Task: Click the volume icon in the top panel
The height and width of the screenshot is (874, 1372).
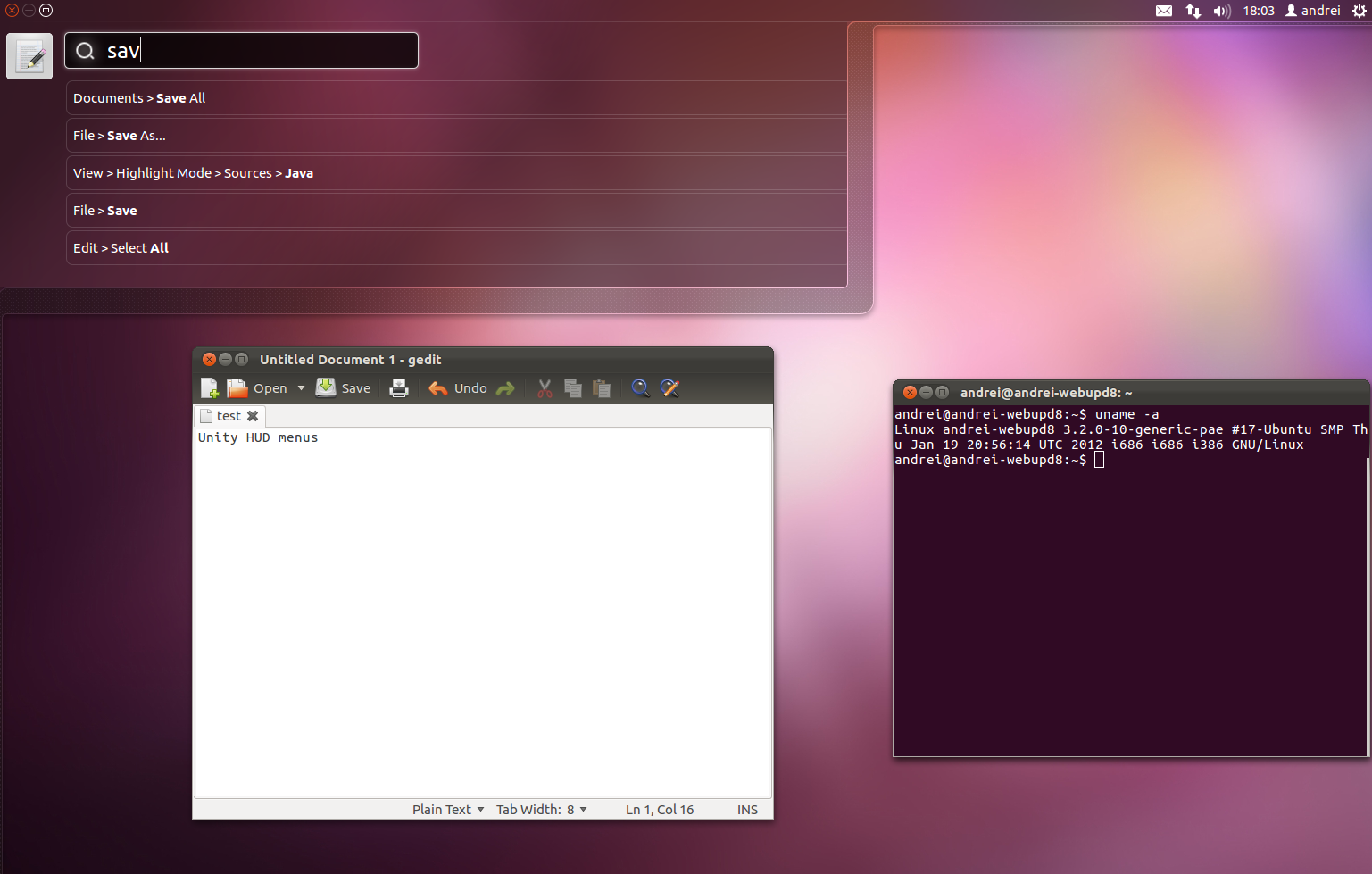Action: pos(1221,11)
